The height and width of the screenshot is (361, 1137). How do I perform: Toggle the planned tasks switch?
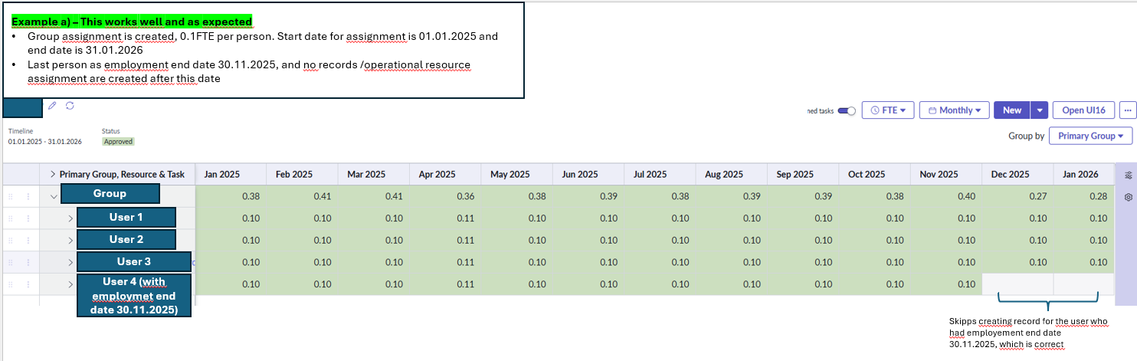[846, 111]
